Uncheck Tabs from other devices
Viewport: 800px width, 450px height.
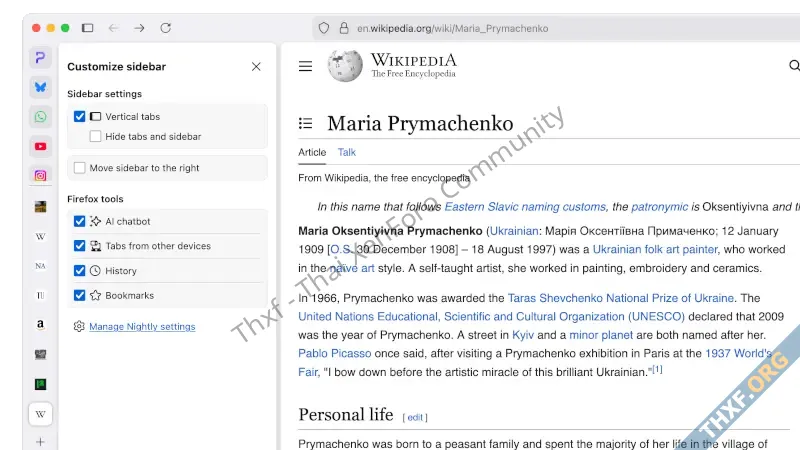[x=80, y=246]
